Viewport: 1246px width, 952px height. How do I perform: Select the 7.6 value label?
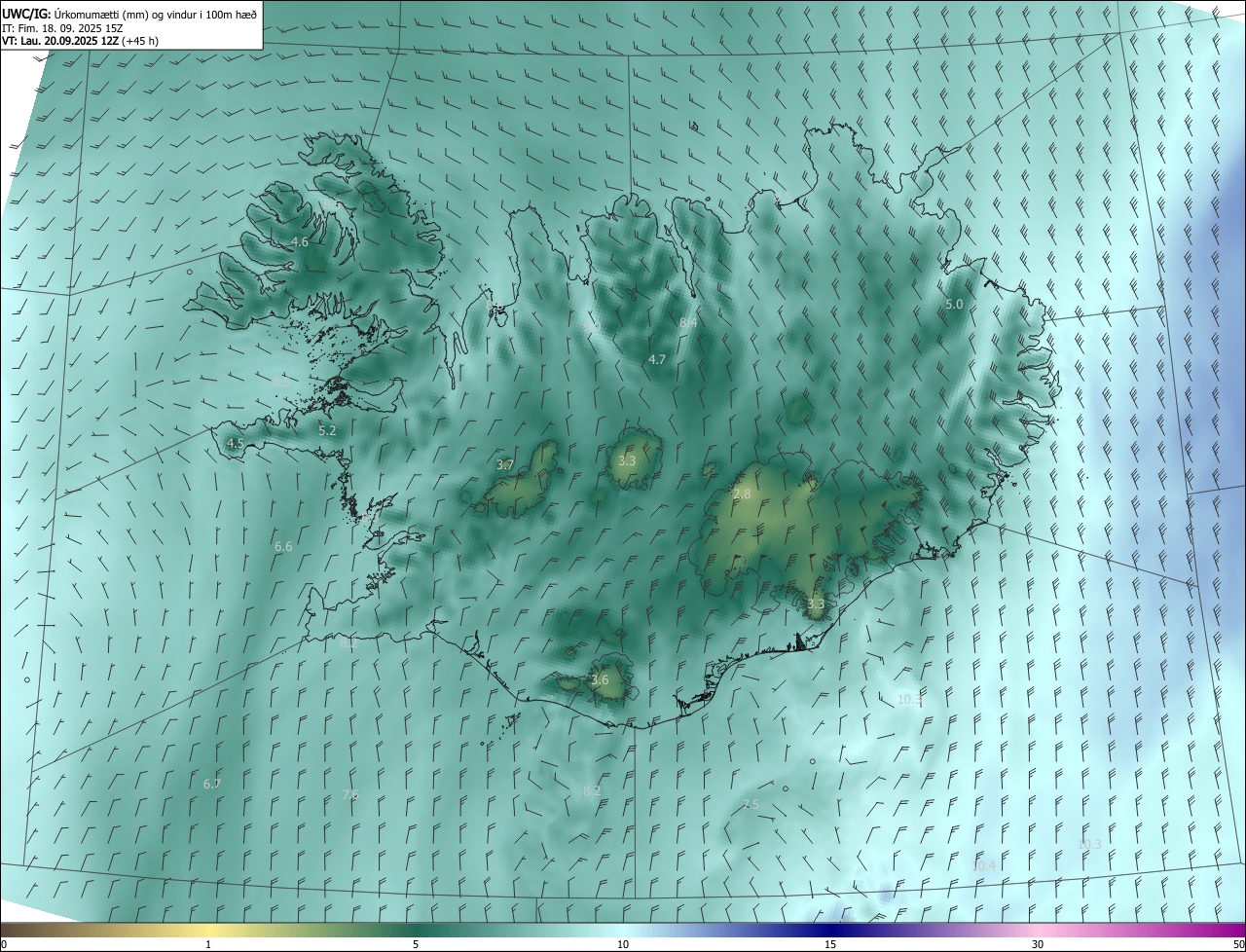point(350,795)
